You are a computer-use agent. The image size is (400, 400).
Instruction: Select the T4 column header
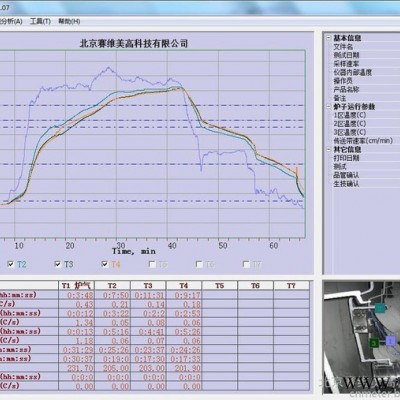tap(184, 285)
